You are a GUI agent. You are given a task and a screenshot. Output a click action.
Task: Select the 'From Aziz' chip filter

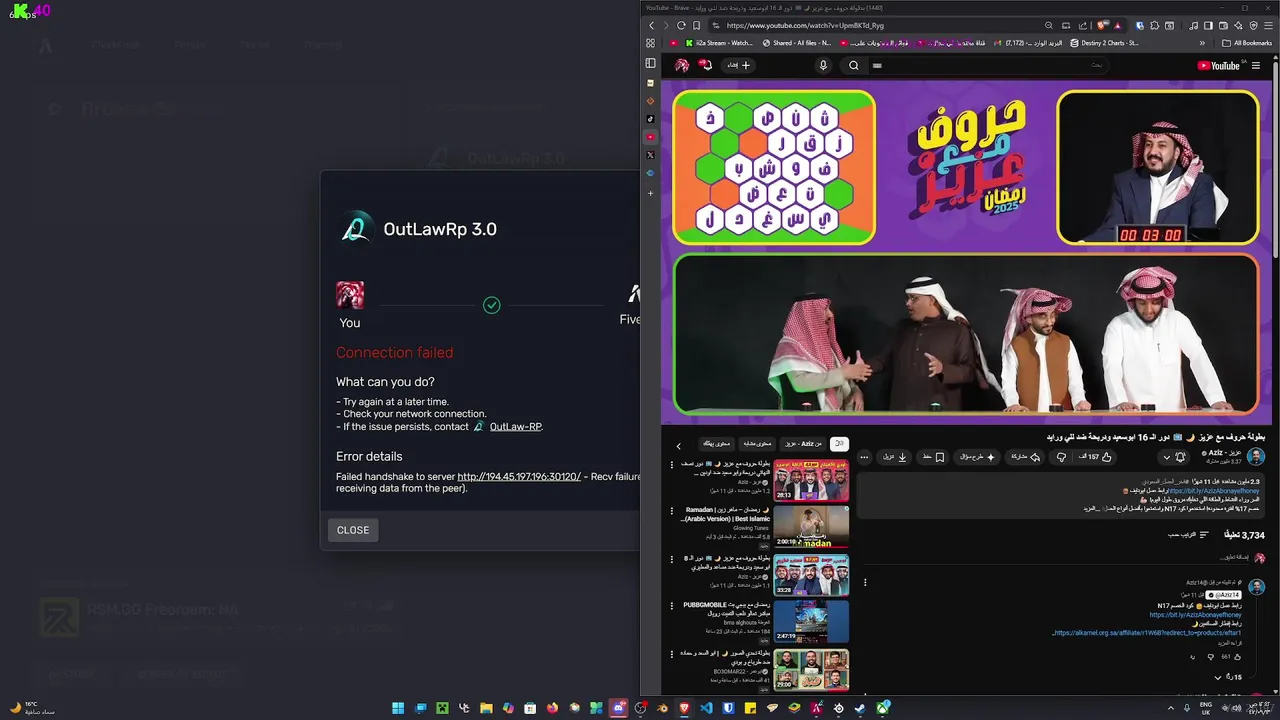(x=803, y=443)
